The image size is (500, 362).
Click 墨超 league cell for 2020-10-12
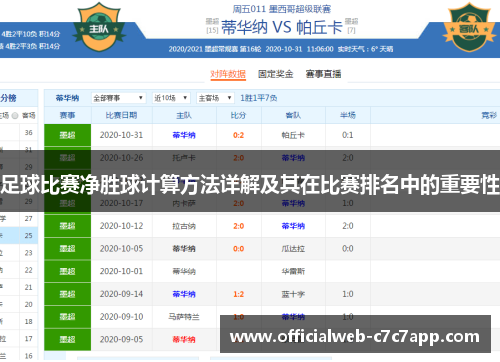tap(67, 226)
